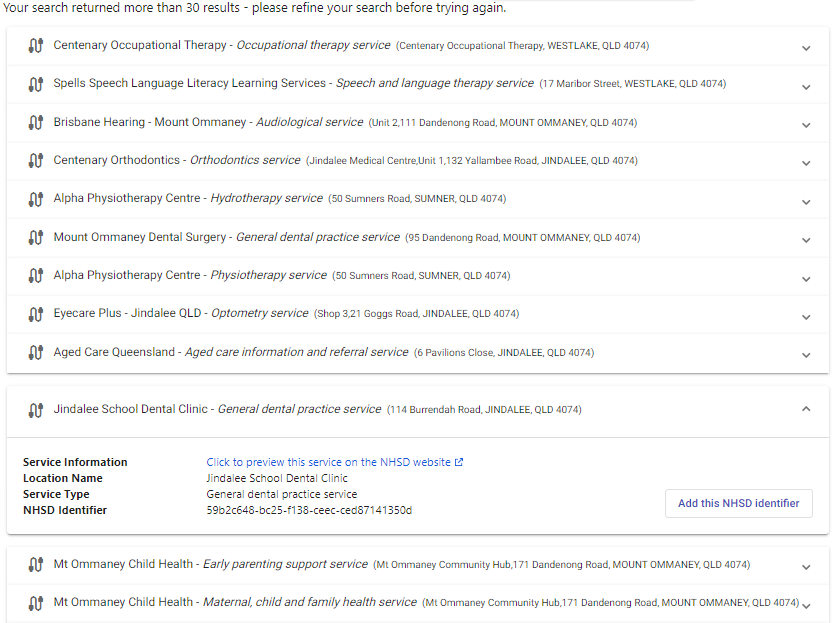Click service icon next to Eyecare Plus
The width and height of the screenshot is (836, 623).
pos(36,314)
